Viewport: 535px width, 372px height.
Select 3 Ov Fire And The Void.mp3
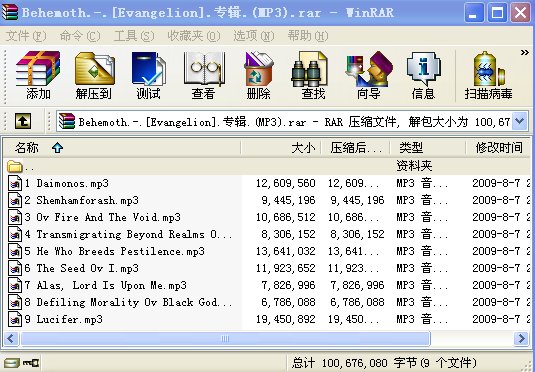point(103,217)
